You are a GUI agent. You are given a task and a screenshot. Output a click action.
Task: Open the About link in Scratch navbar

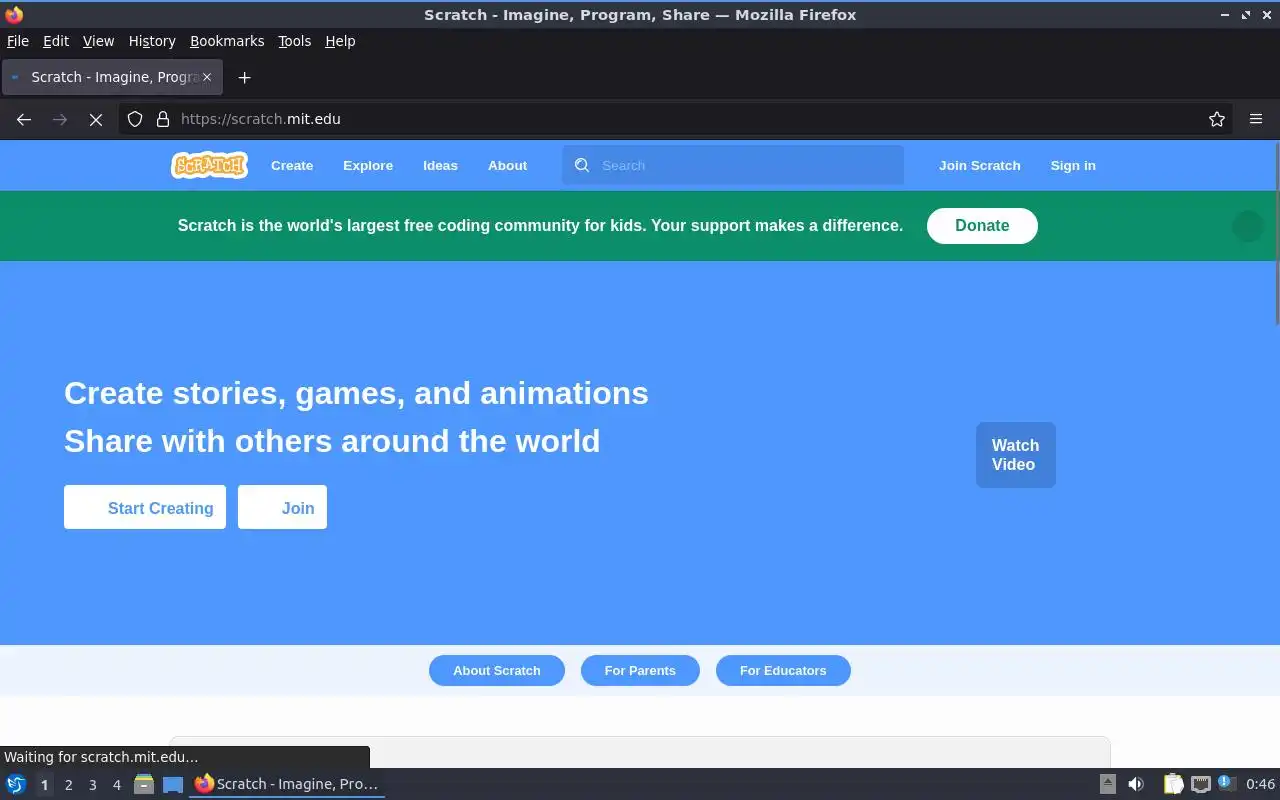507,165
